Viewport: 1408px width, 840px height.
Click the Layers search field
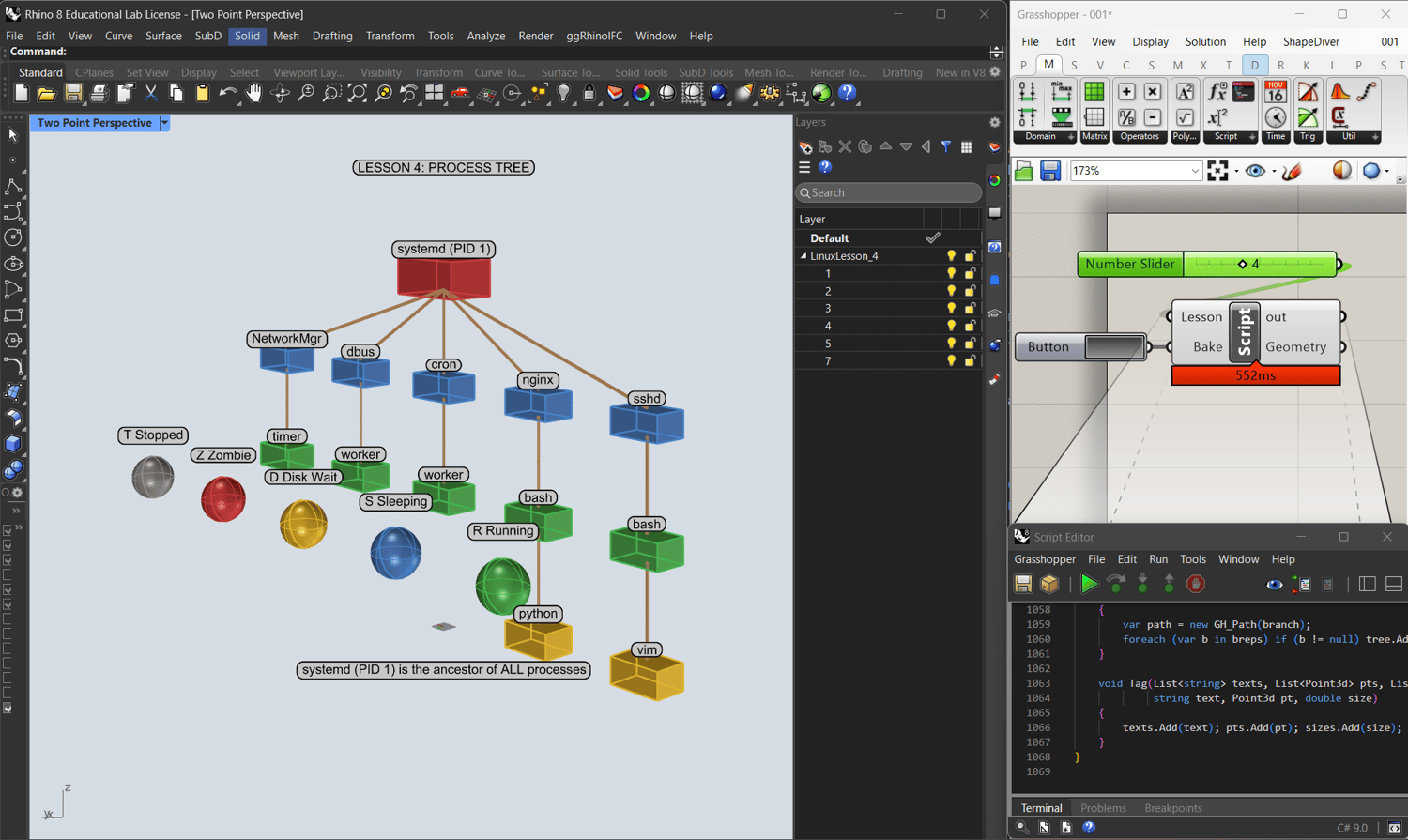tap(888, 192)
